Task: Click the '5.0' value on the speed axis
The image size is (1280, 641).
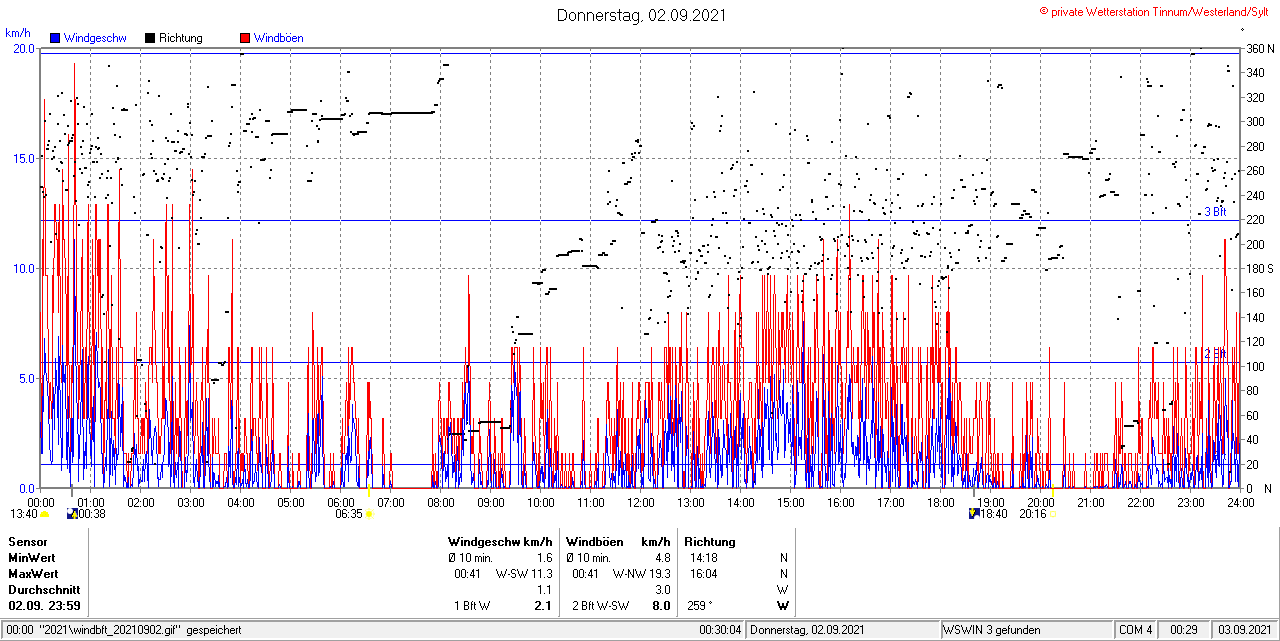Action: 26,378
